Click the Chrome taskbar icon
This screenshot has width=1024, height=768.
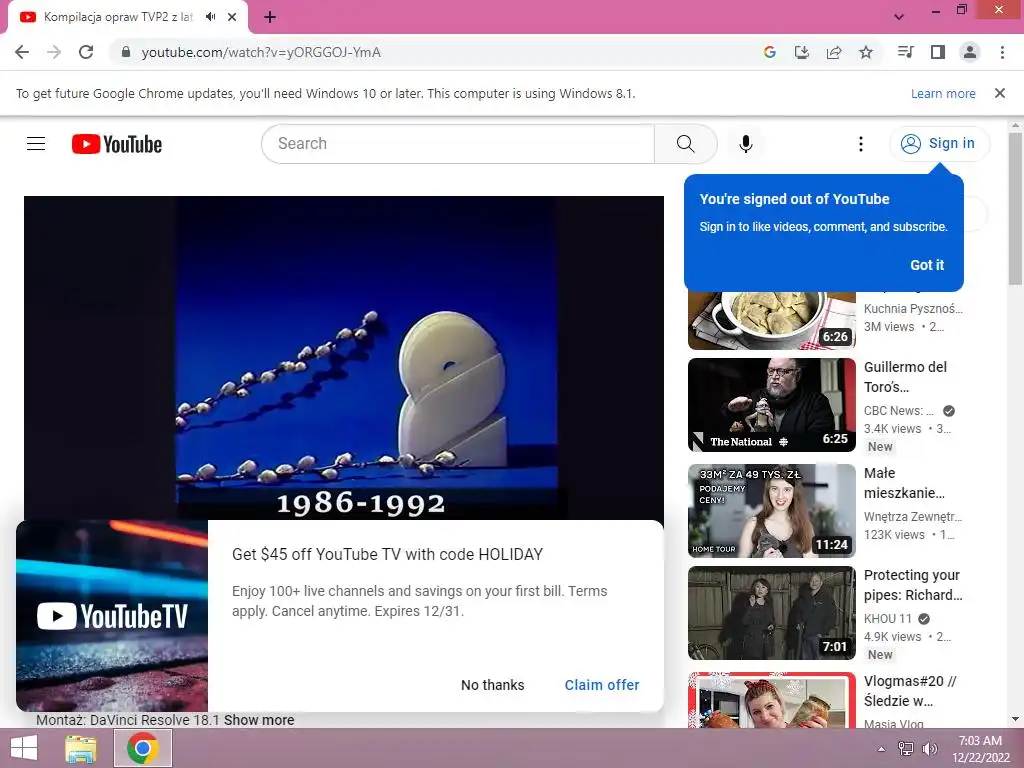(143, 748)
